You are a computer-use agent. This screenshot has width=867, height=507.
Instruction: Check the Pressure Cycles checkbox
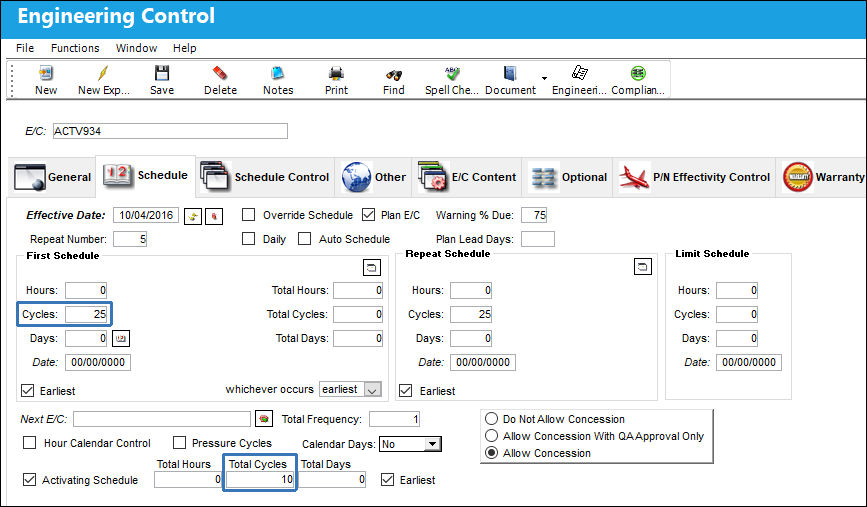179,442
